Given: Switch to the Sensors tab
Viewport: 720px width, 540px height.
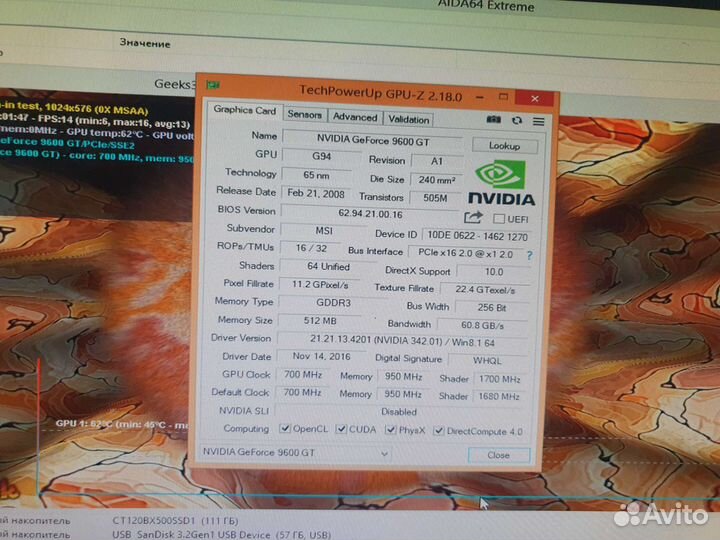Looking at the screenshot, I should [304, 114].
